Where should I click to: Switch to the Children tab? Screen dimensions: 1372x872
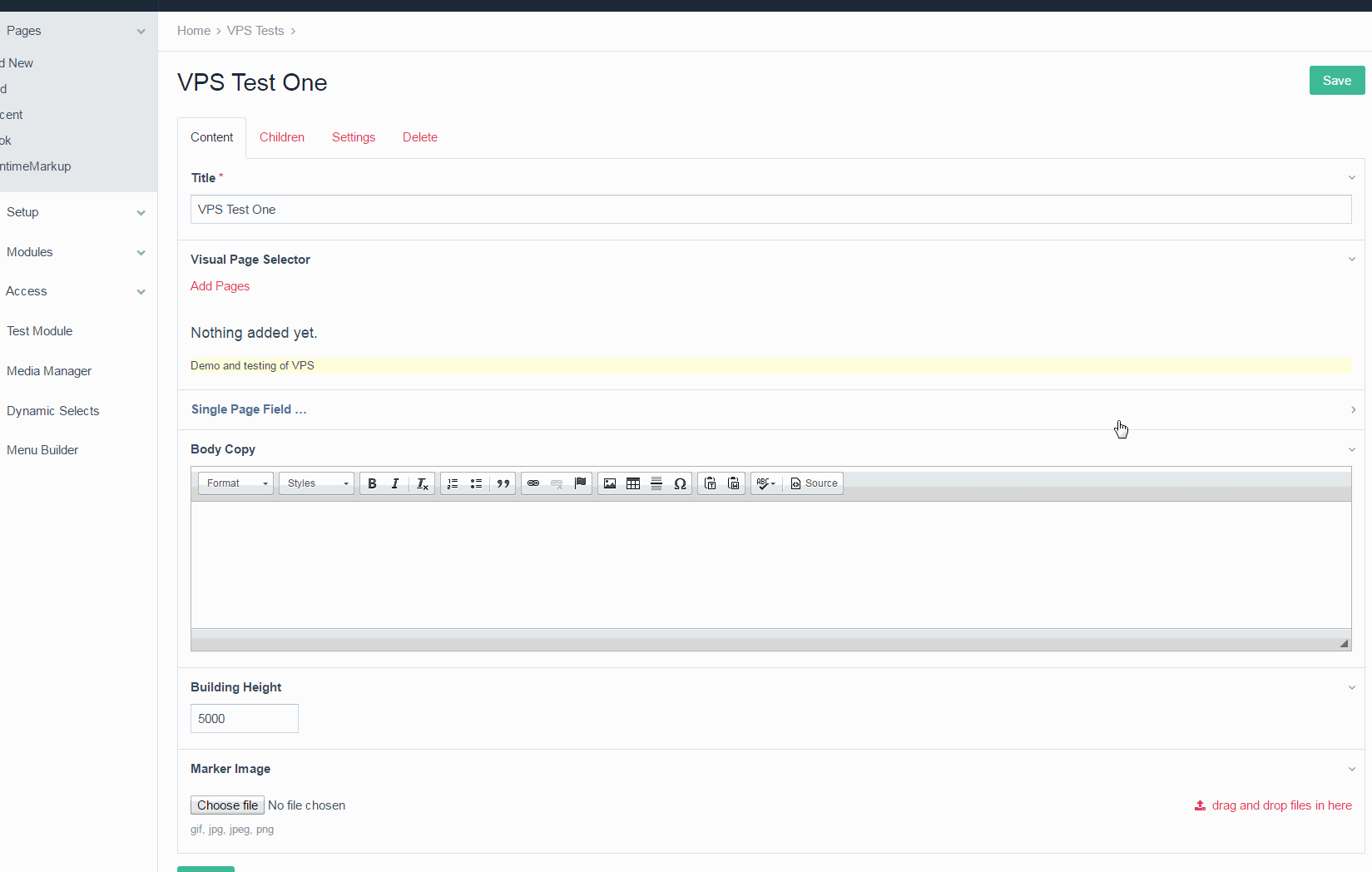point(282,137)
